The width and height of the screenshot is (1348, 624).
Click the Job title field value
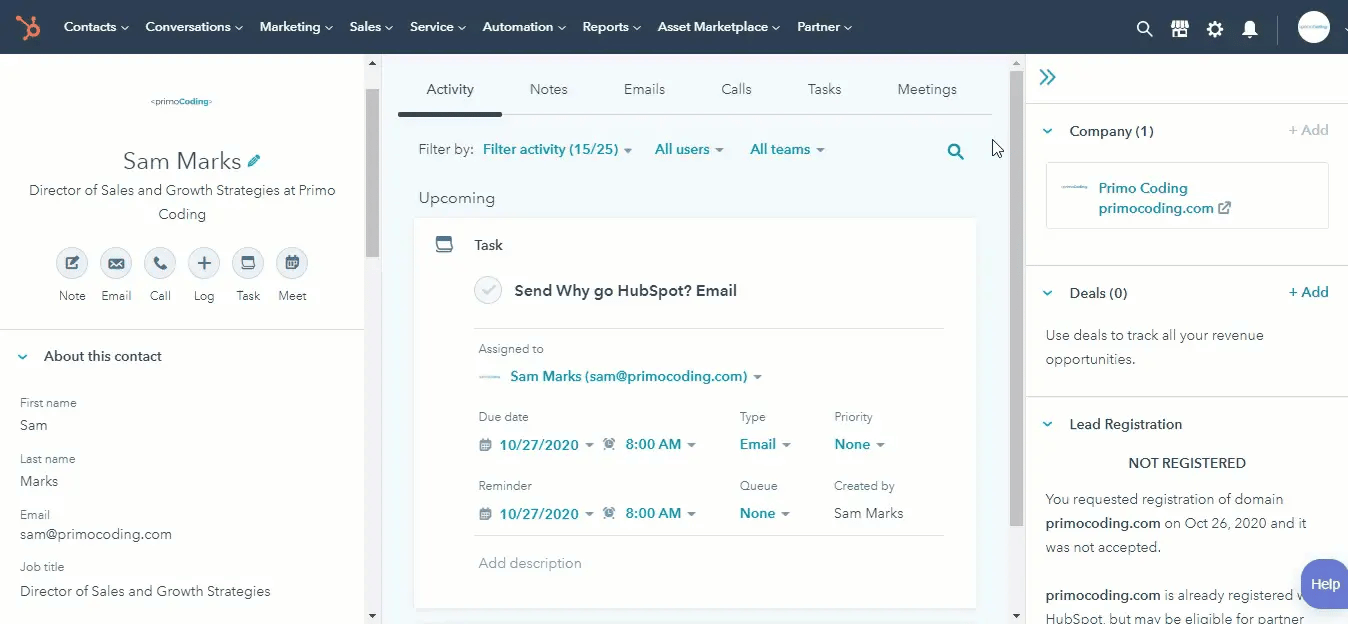[x=145, y=591]
